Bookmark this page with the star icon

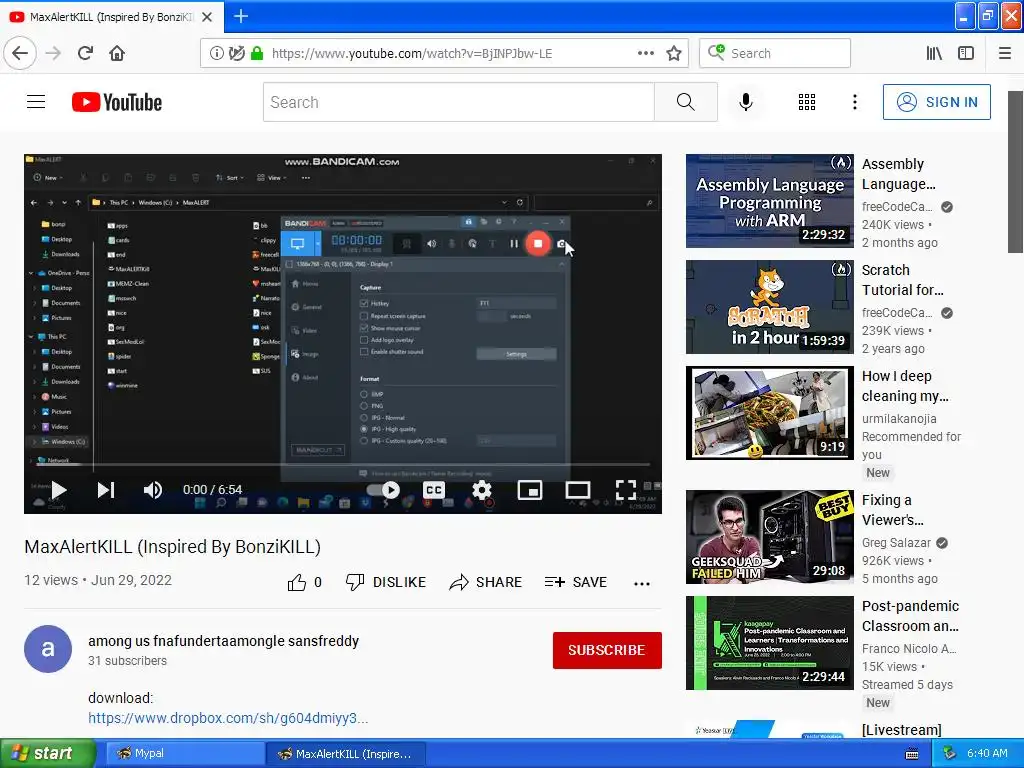tap(674, 54)
